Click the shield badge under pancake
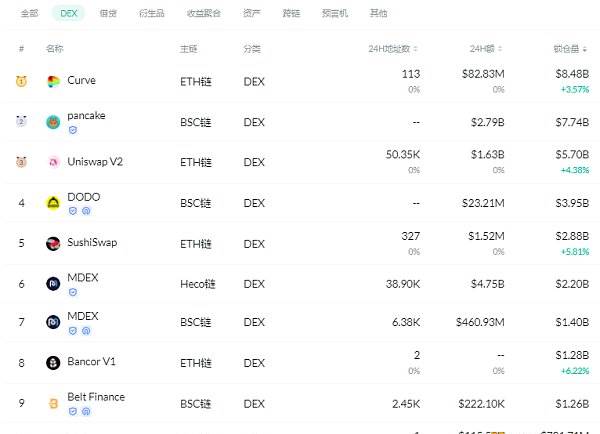600x434 pixels. (x=73, y=130)
